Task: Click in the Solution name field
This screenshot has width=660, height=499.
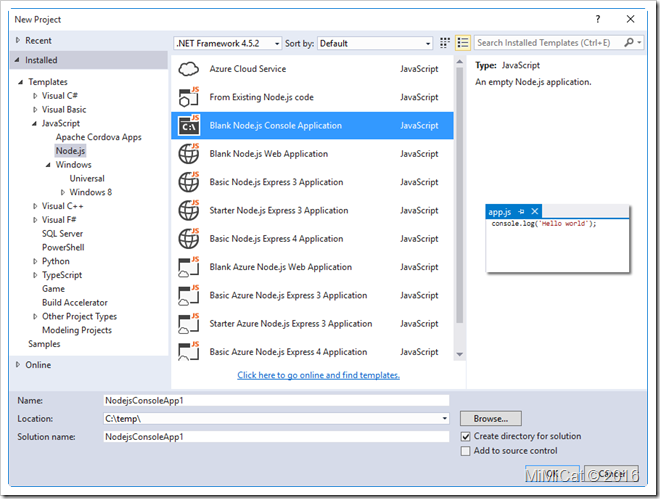Action: [276, 437]
